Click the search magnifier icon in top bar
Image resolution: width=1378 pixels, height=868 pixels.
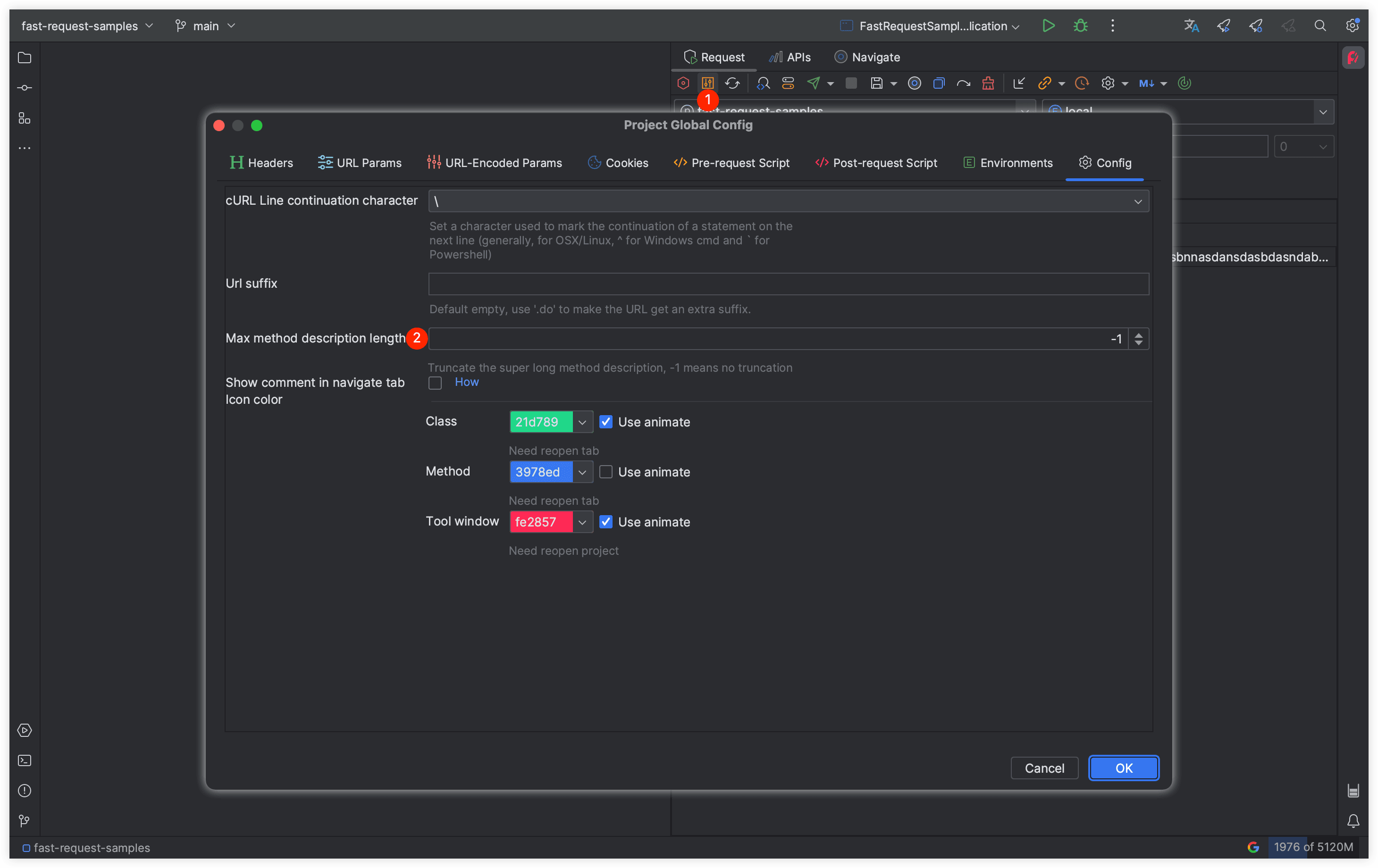(x=1319, y=26)
